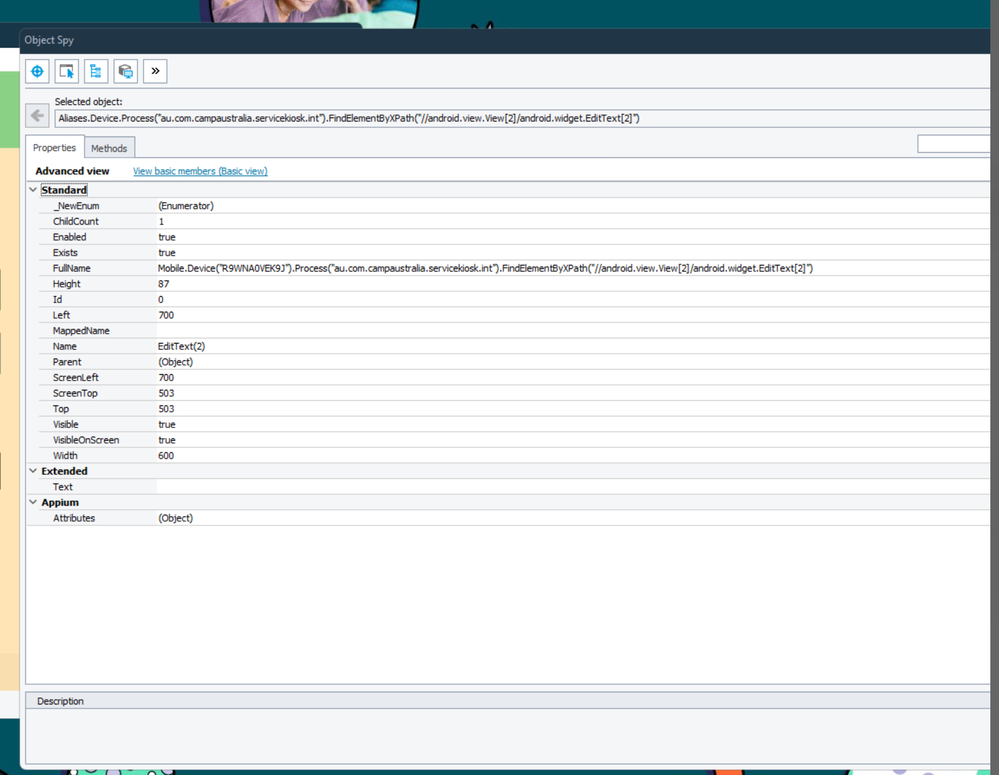Screen dimensions: 999x775
Task: Select the MappedName property row
Action: [x=81, y=330]
